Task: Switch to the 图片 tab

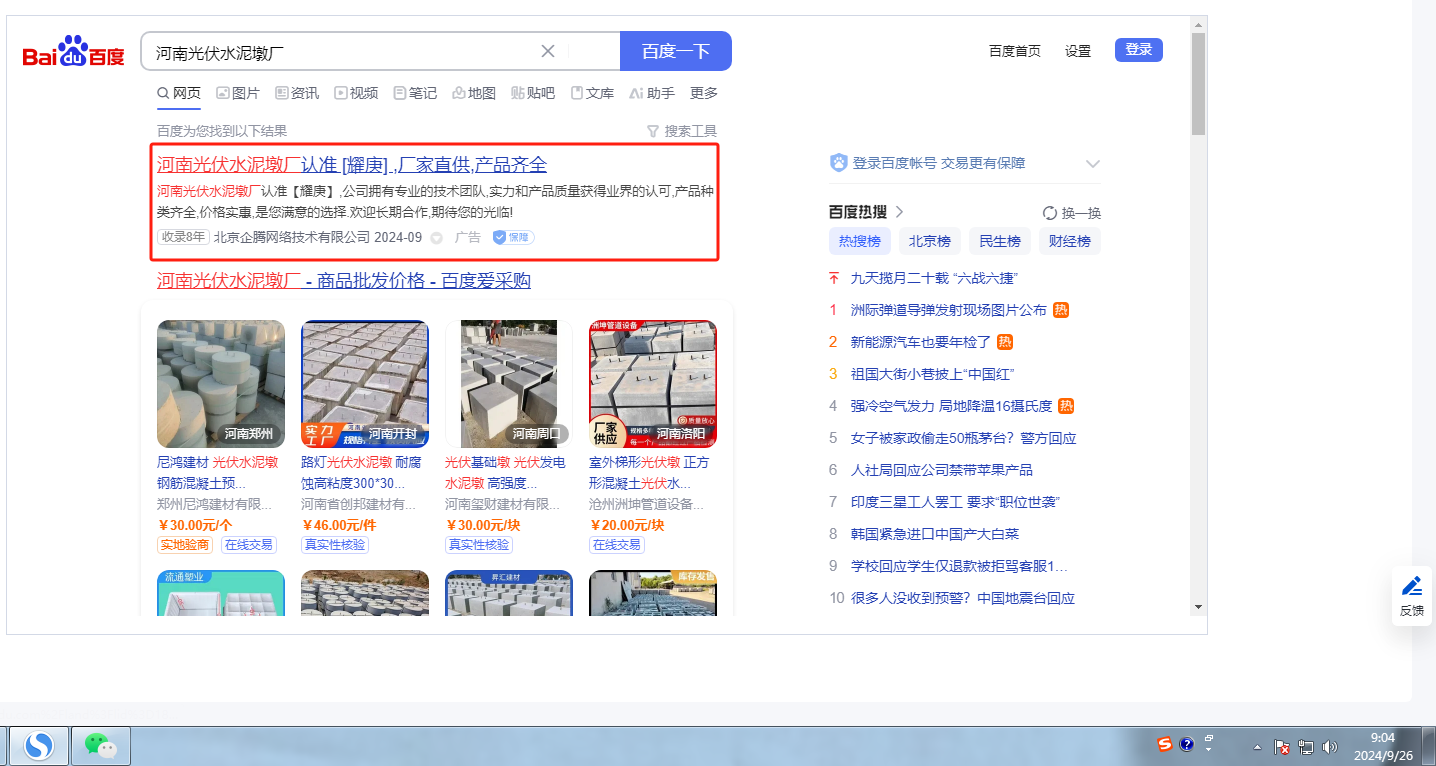Action: point(238,93)
